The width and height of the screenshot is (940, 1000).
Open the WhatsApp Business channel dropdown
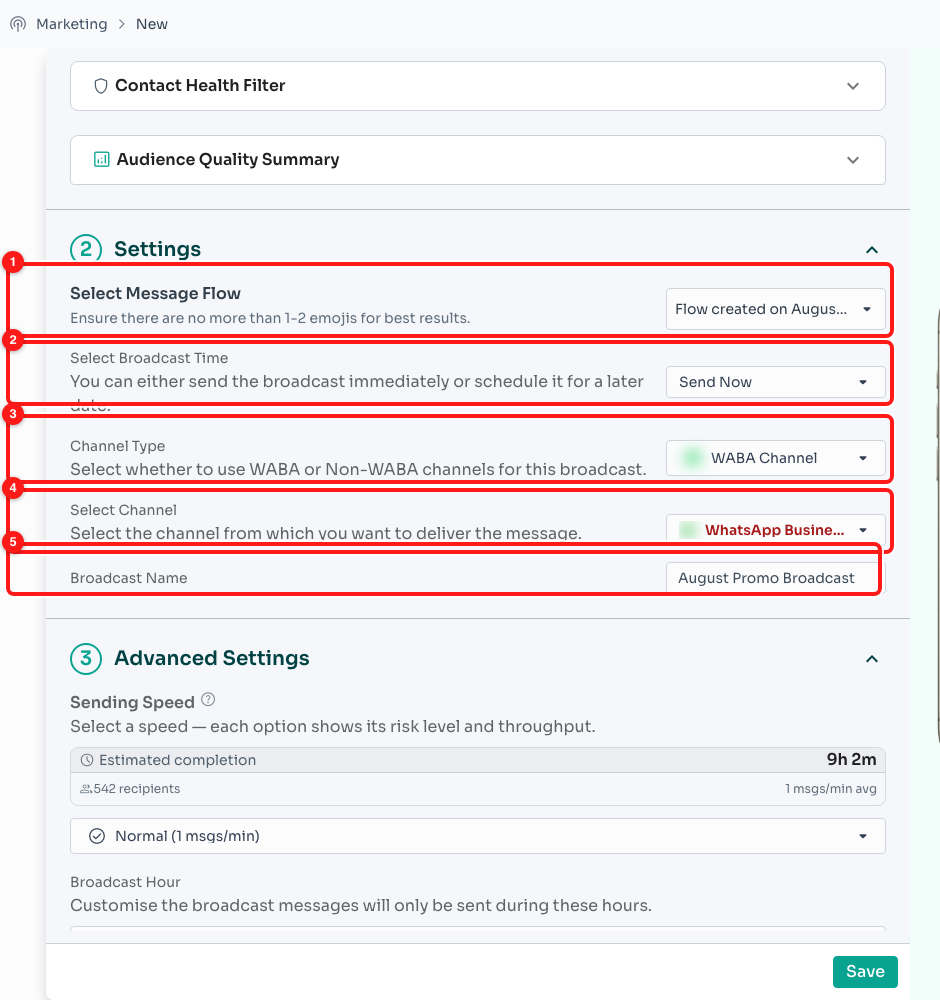775,530
